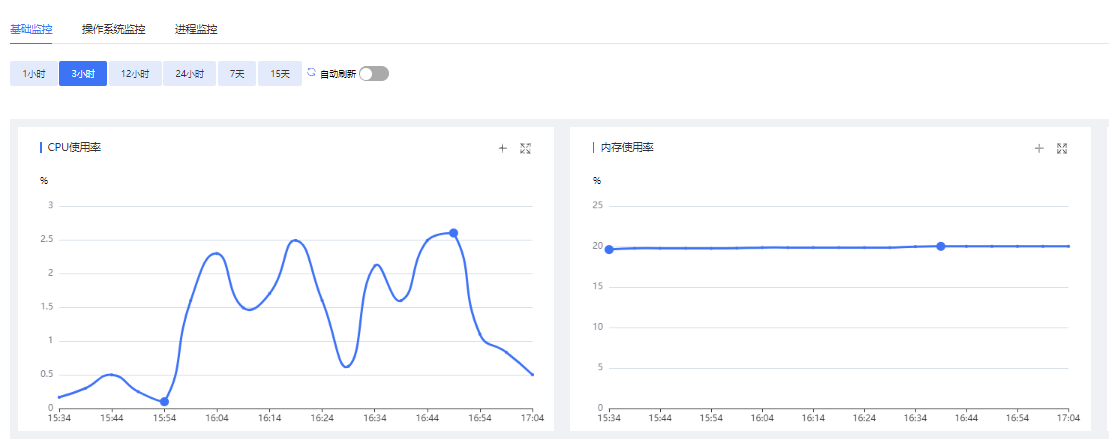Click the CPU minimum data point at 15:54
Screen dimensions: 1109x439
tap(164, 402)
